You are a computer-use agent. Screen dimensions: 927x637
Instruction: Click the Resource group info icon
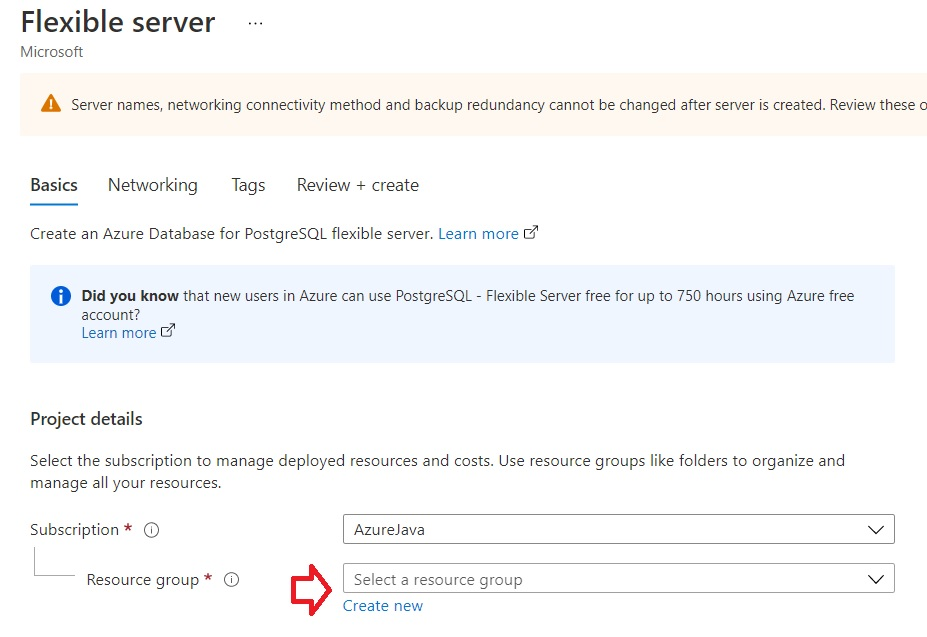231,580
